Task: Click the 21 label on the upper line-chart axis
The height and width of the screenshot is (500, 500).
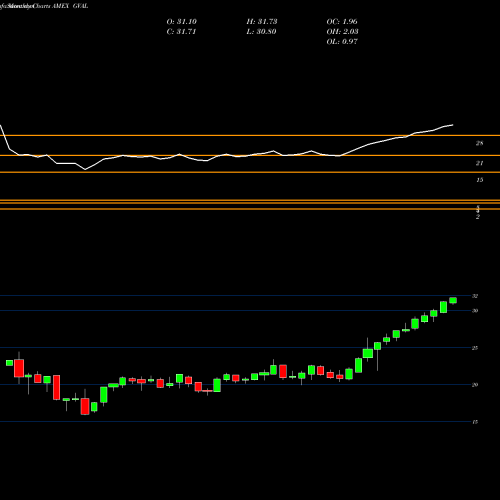Action: tap(479, 163)
